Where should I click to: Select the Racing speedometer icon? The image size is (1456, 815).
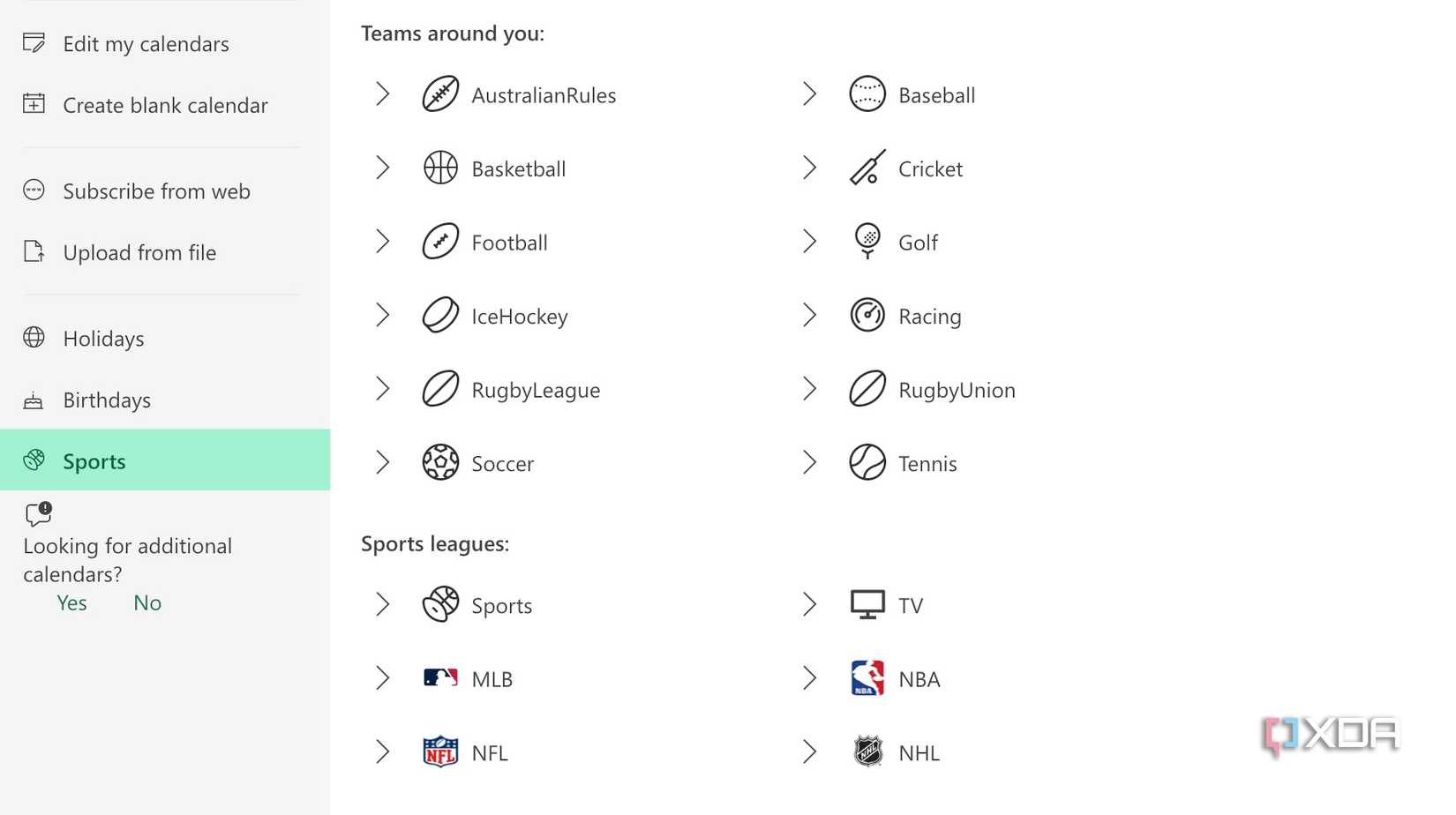pos(867,315)
